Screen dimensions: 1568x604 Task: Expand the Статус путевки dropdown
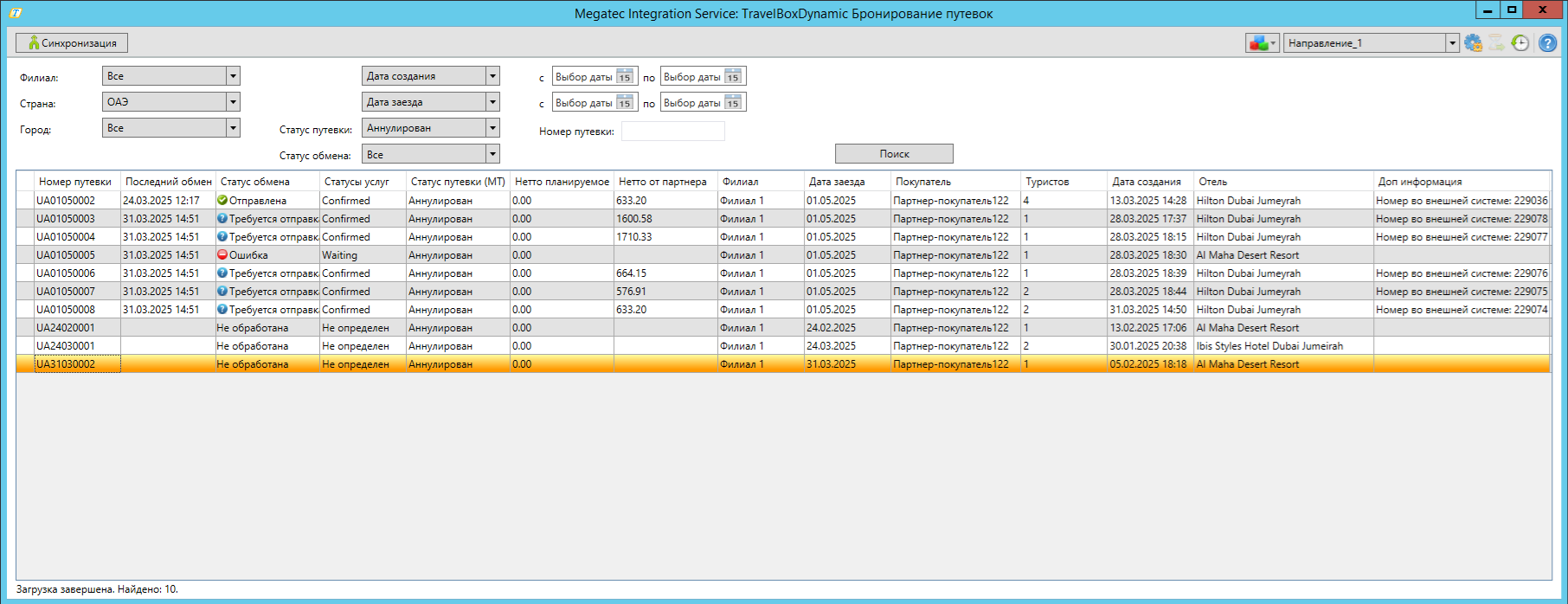coord(492,128)
